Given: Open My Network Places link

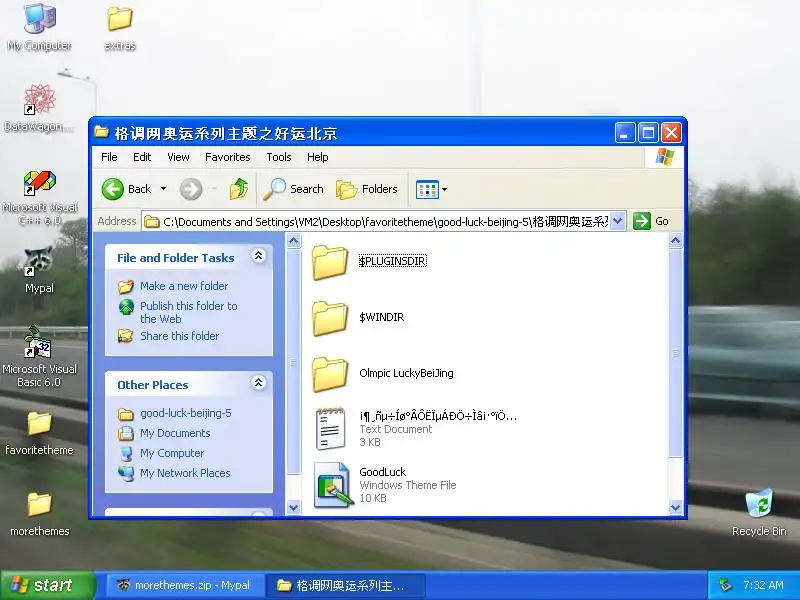Looking at the screenshot, I should [185, 473].
